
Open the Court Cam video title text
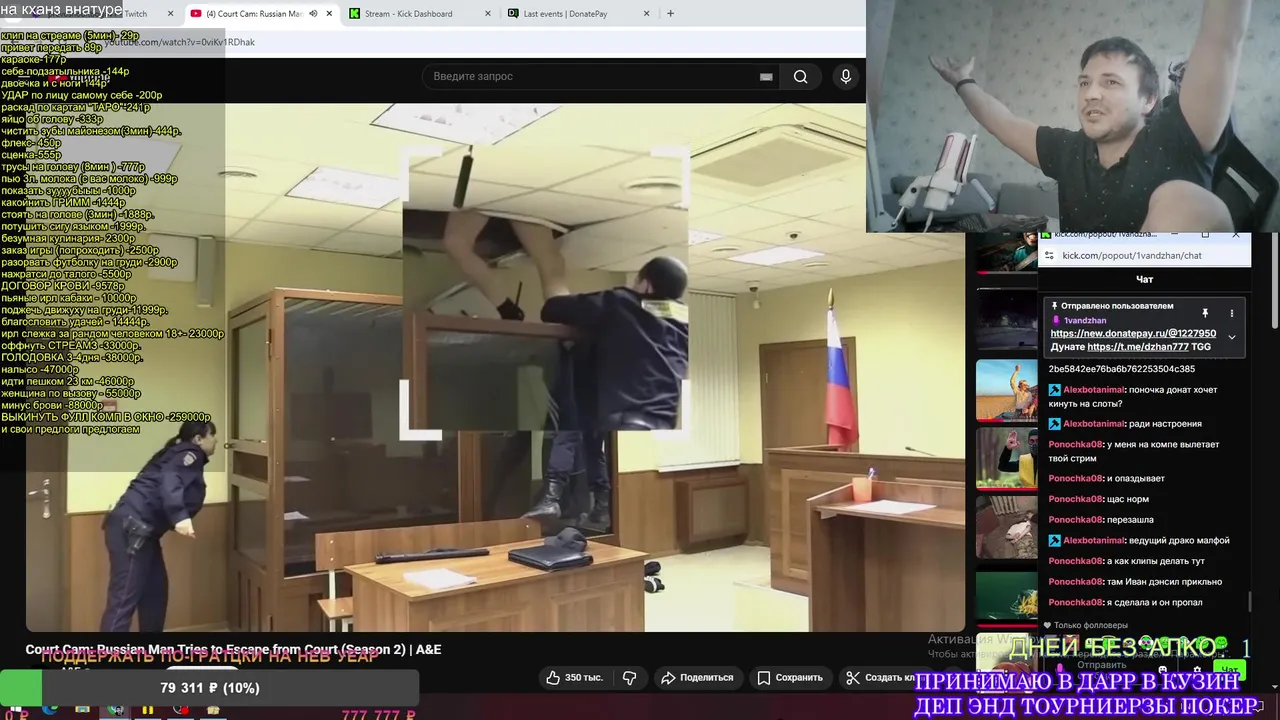pos(233,649)
